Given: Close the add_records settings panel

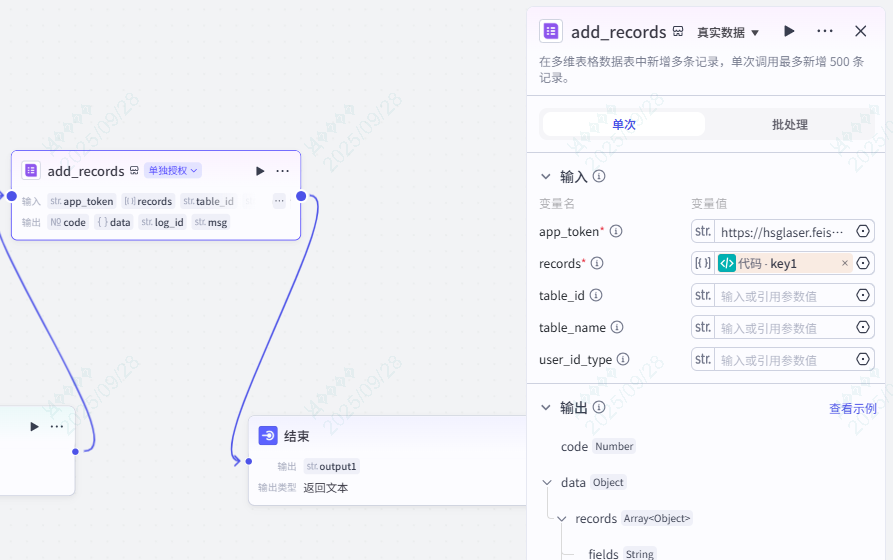Looking at the screenshot, I should coord(861,31).
